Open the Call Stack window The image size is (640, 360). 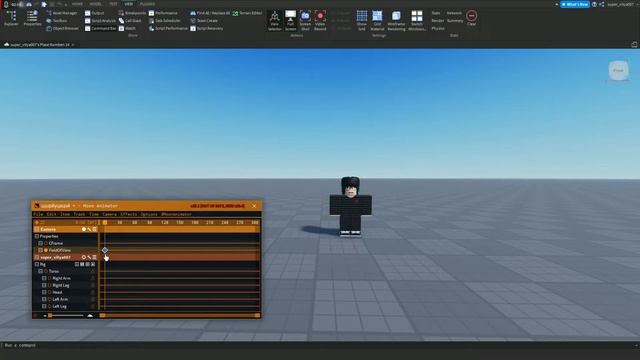tap(130, 20)
